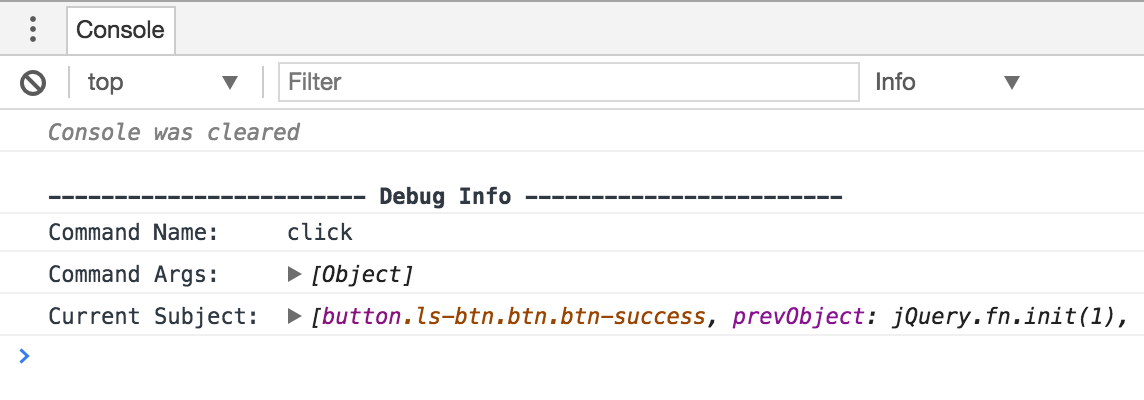Viewport: 1144px width, 400px height.
Task: Focus the empty console input line
Action: point(580,356)
